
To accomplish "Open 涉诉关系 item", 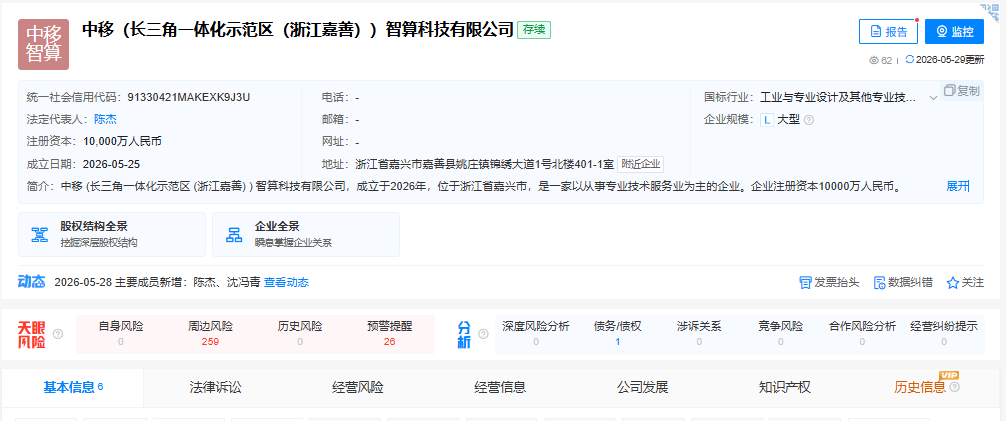I will (x=699, y=334).
